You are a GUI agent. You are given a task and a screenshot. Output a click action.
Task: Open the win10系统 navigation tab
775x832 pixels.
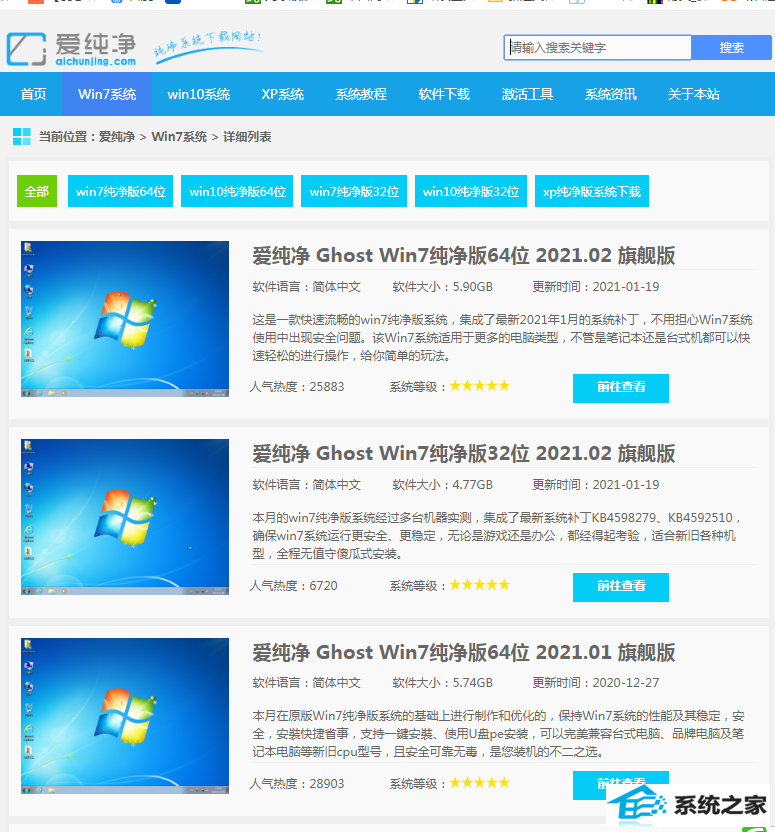(x=198, y=94)
